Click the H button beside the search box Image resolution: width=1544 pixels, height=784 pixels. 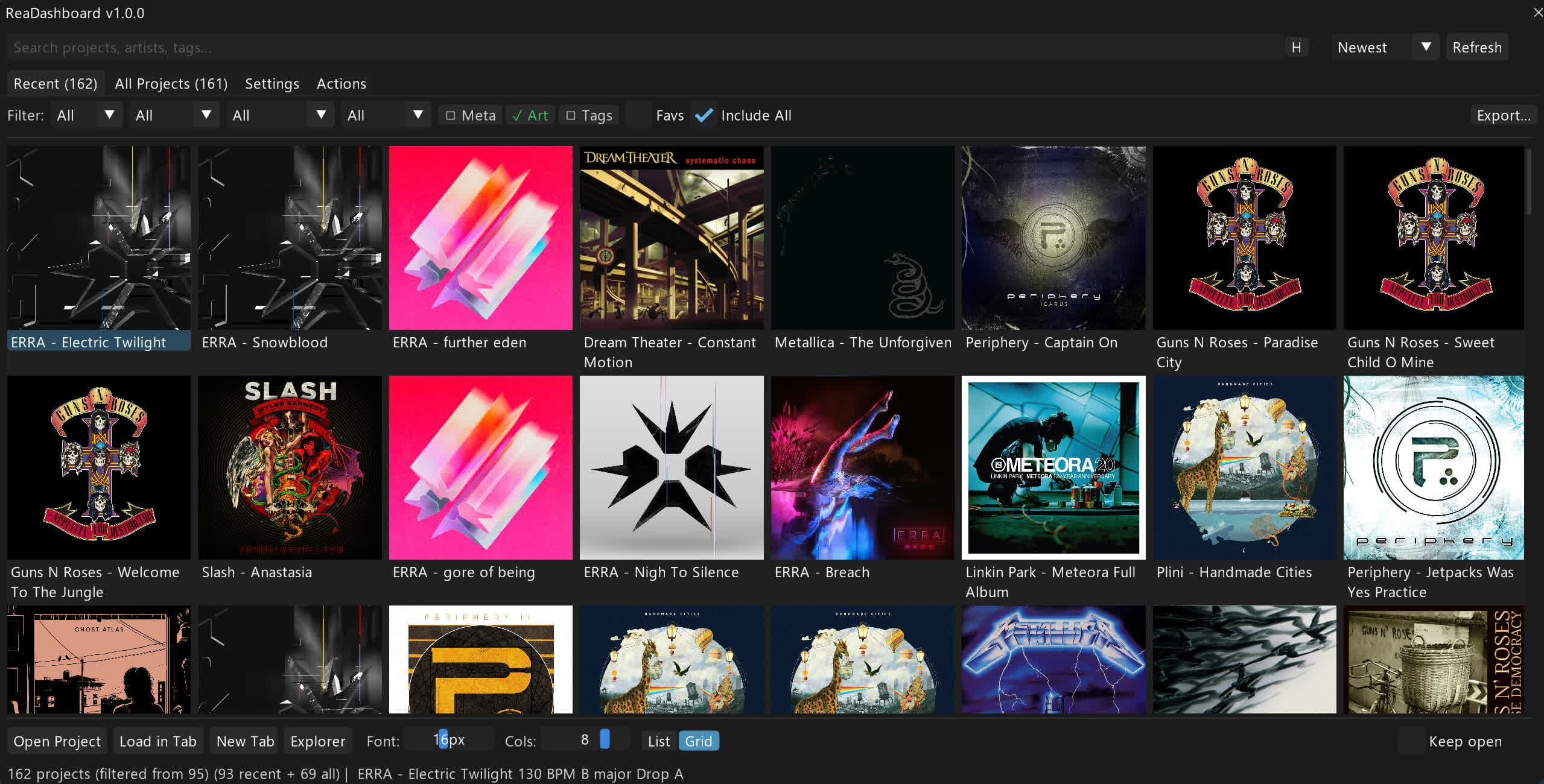(1296, 48)
